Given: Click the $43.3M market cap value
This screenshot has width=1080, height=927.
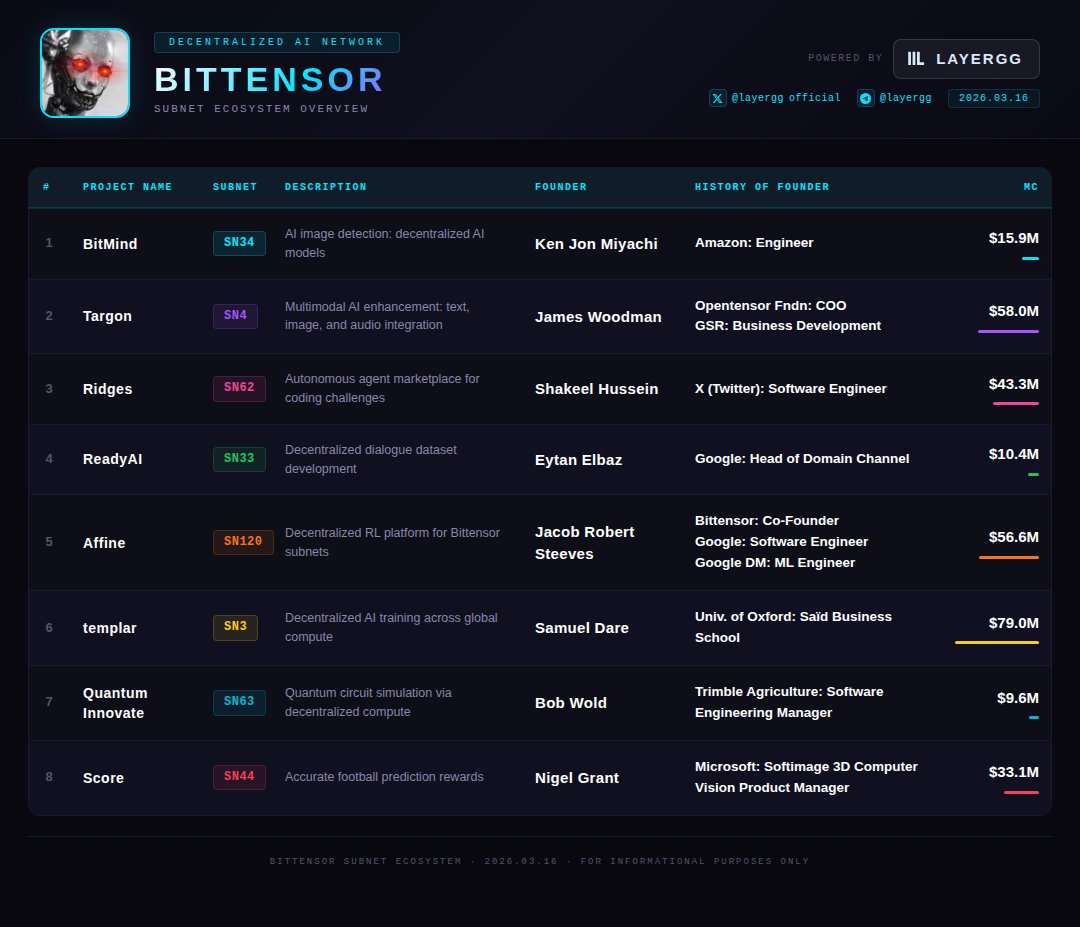Looking at the screenshot, I should pos(1014,384).
